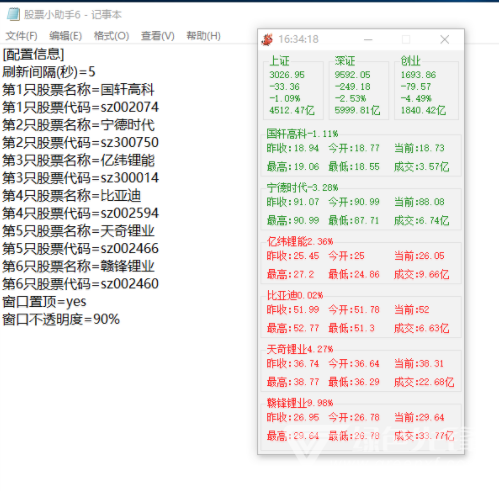The width and height of the screenshot is (499, 491).
Task: Click the 深证 index value 9592.05
Action: tap(353, 75)
